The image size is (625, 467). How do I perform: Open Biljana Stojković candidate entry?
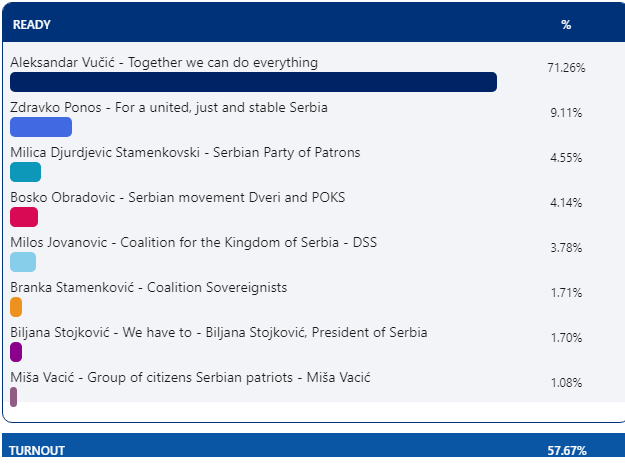pyautogui.click(x=218, y=332)
